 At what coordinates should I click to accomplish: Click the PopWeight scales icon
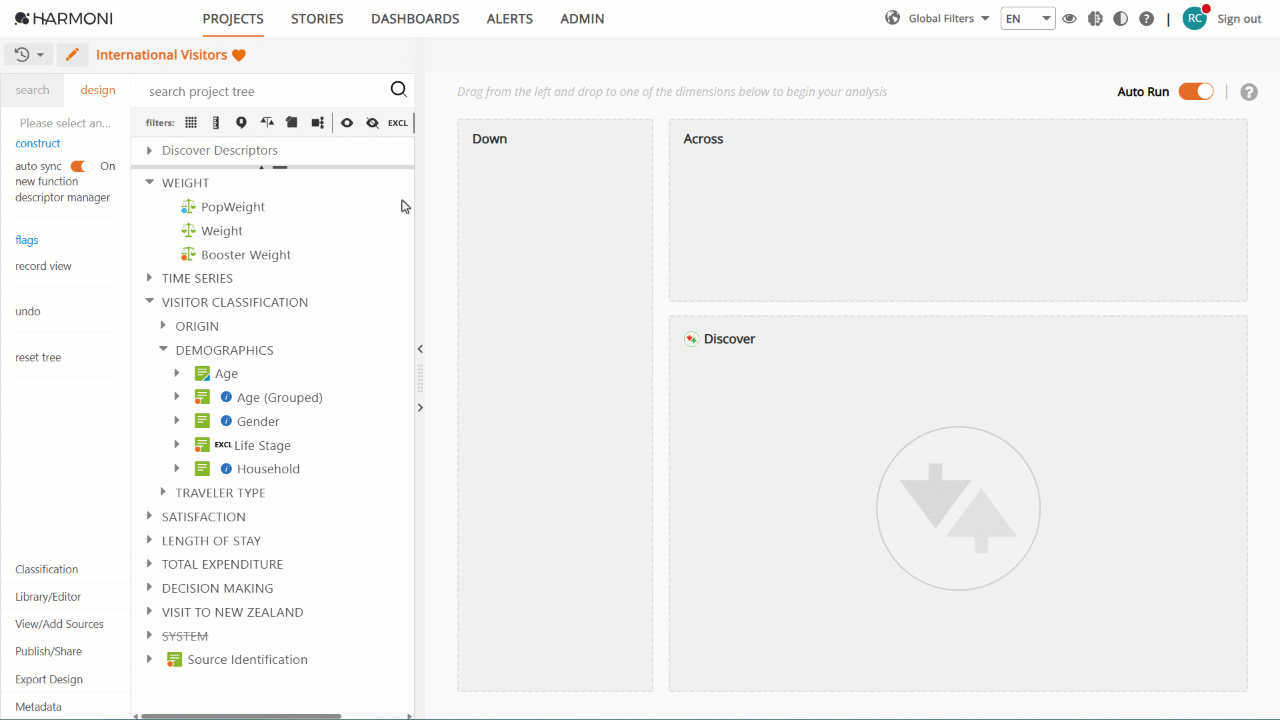188,207
